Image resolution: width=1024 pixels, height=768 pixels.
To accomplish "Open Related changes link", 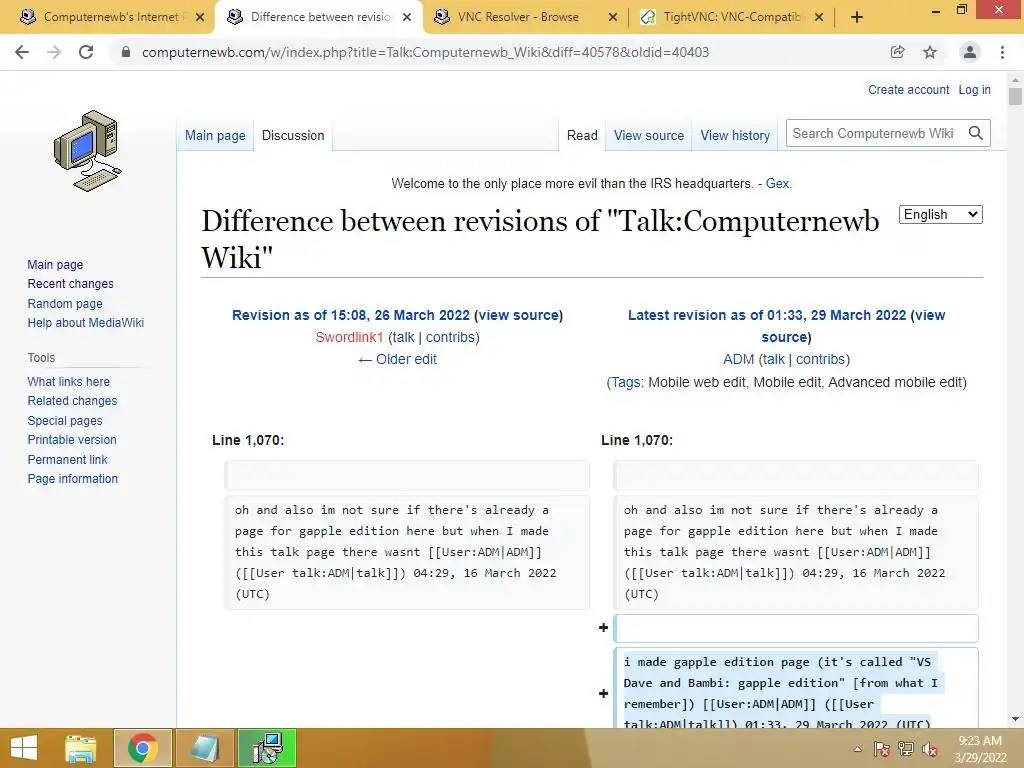I will pos(72,400).
